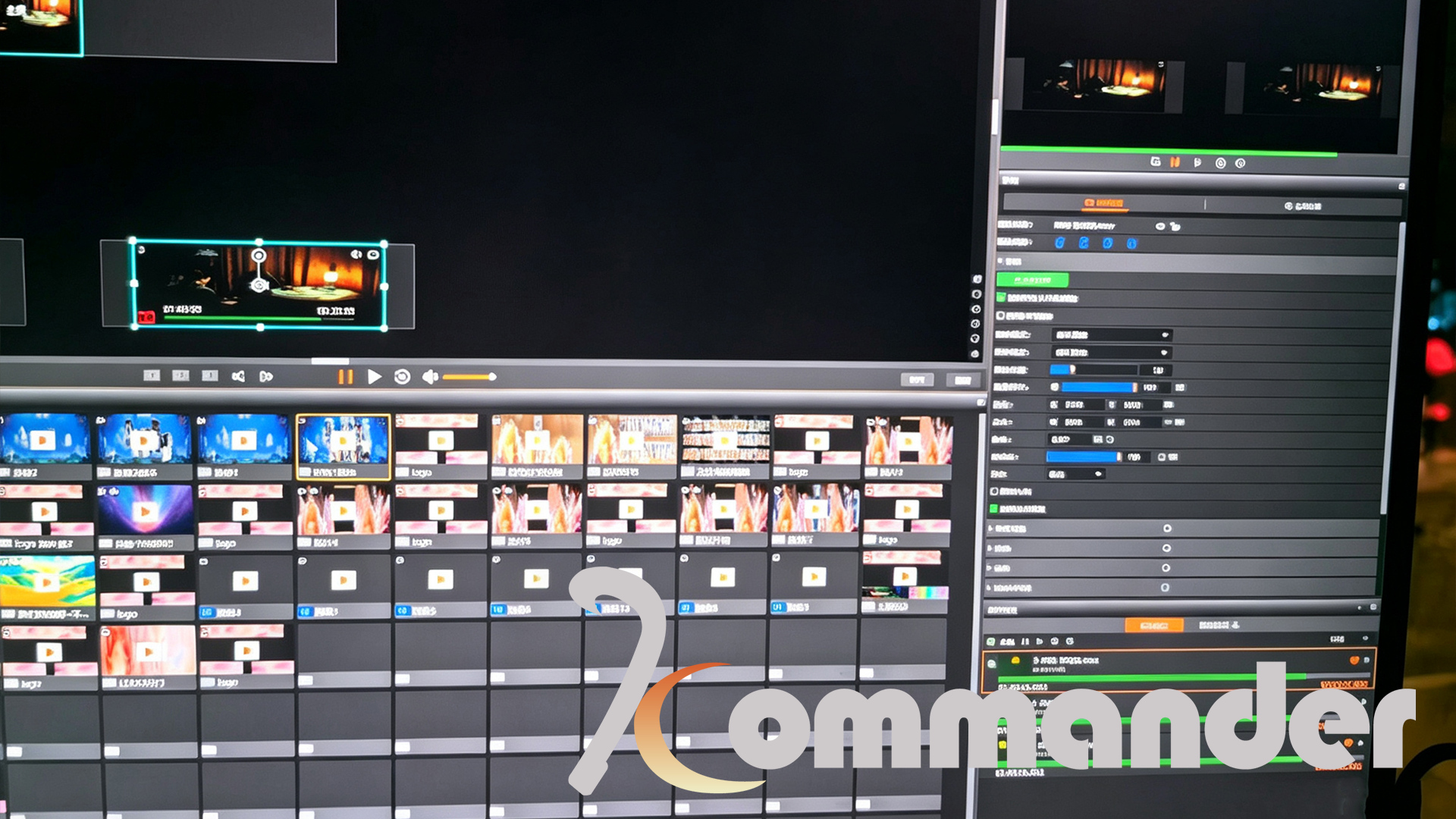
Task: Open the first dropdown in the properties panel
Action: coord(1112,334)
